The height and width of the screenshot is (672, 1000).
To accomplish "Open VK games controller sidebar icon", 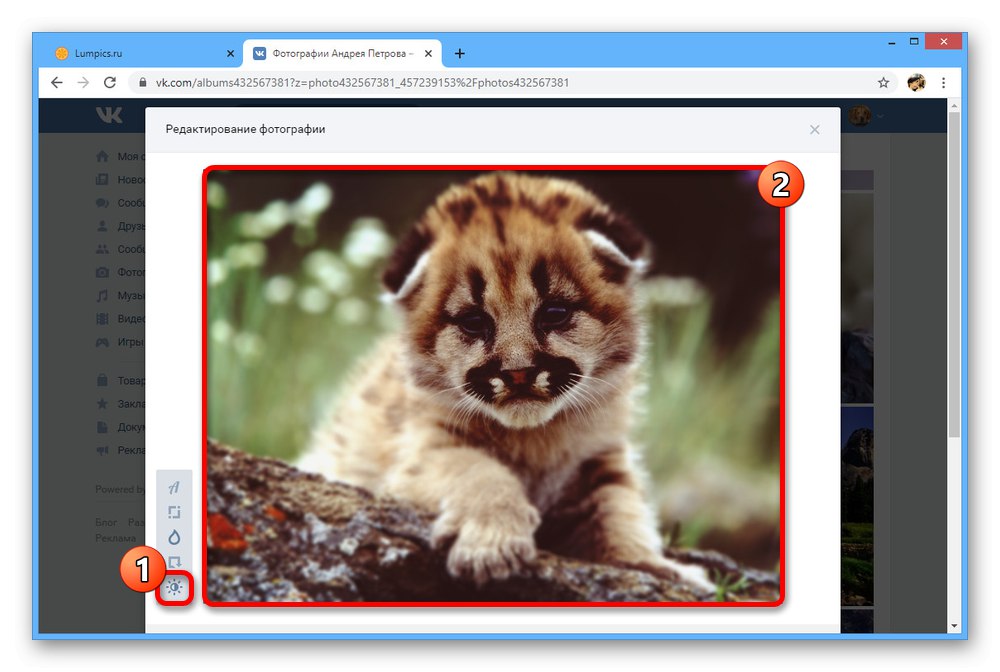I will point(102,342).
